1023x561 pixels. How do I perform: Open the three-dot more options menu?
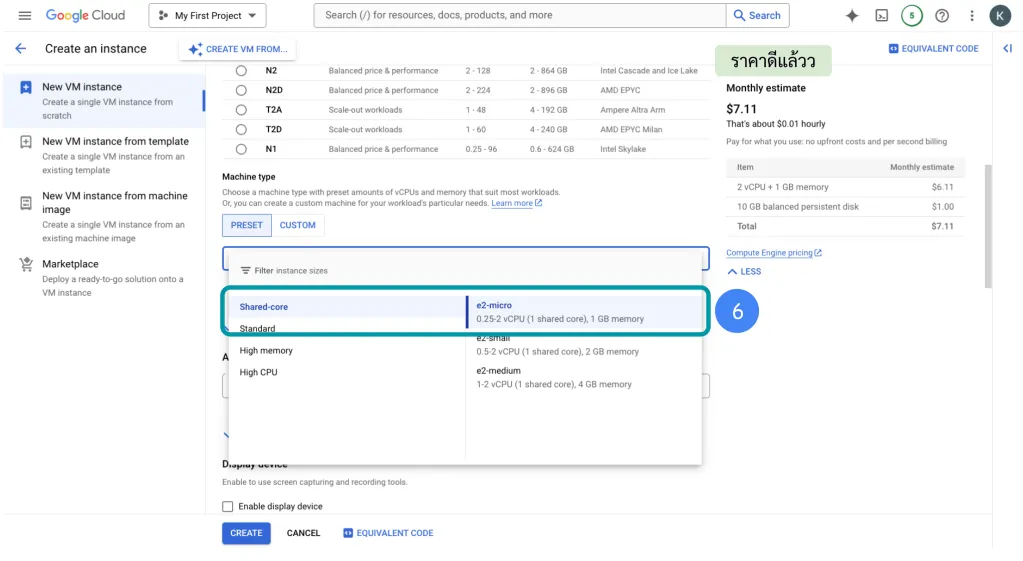pos(971,15)
